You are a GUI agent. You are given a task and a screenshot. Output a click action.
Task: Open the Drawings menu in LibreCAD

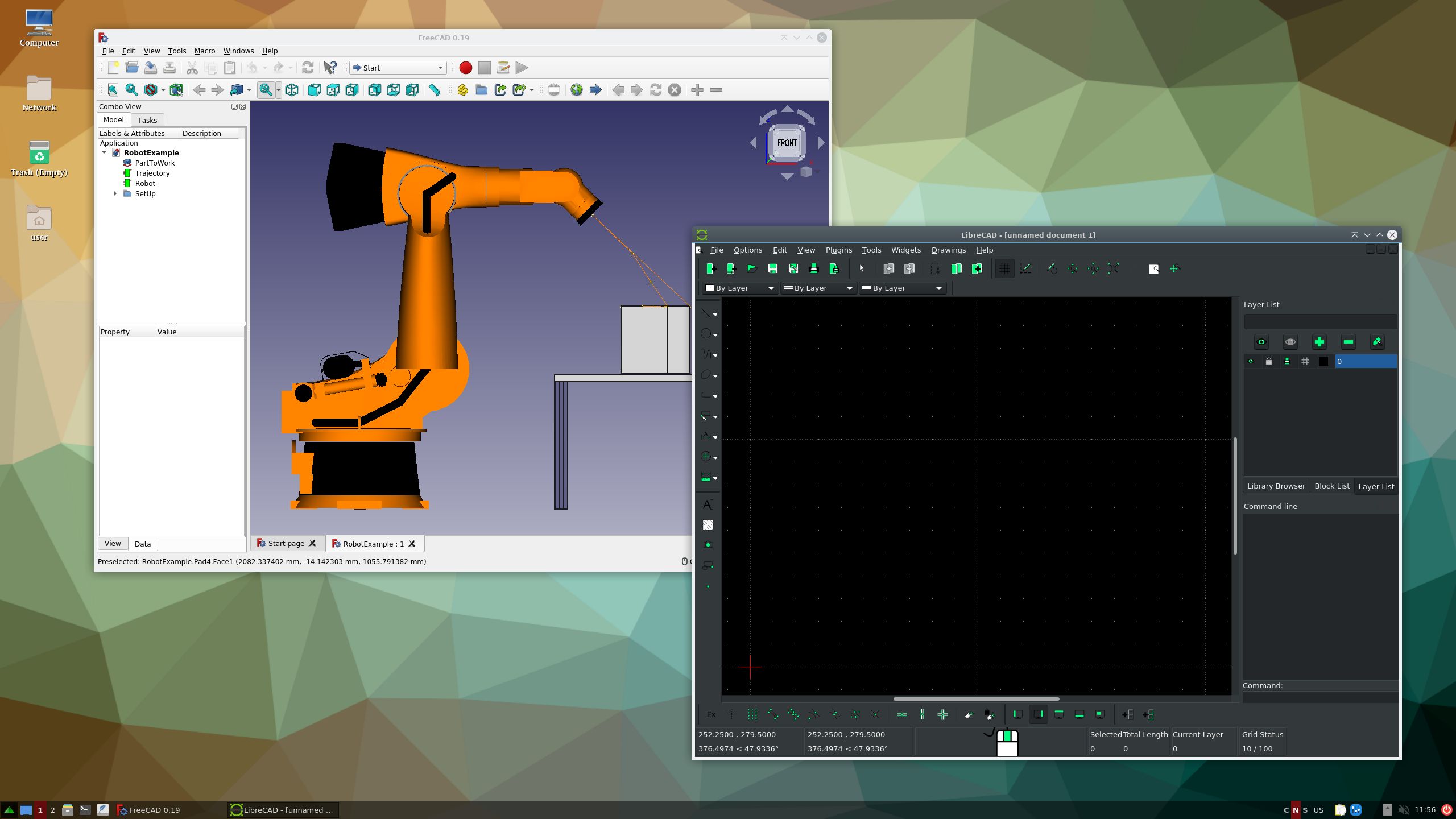pyautogui.click(x=948, y=250)
